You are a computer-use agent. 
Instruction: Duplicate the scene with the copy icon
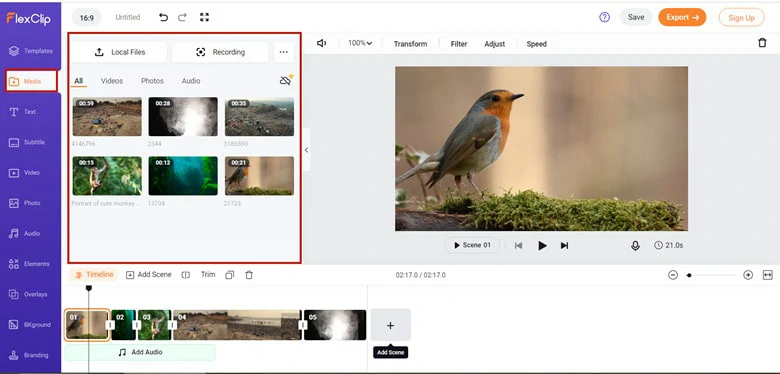229,275
